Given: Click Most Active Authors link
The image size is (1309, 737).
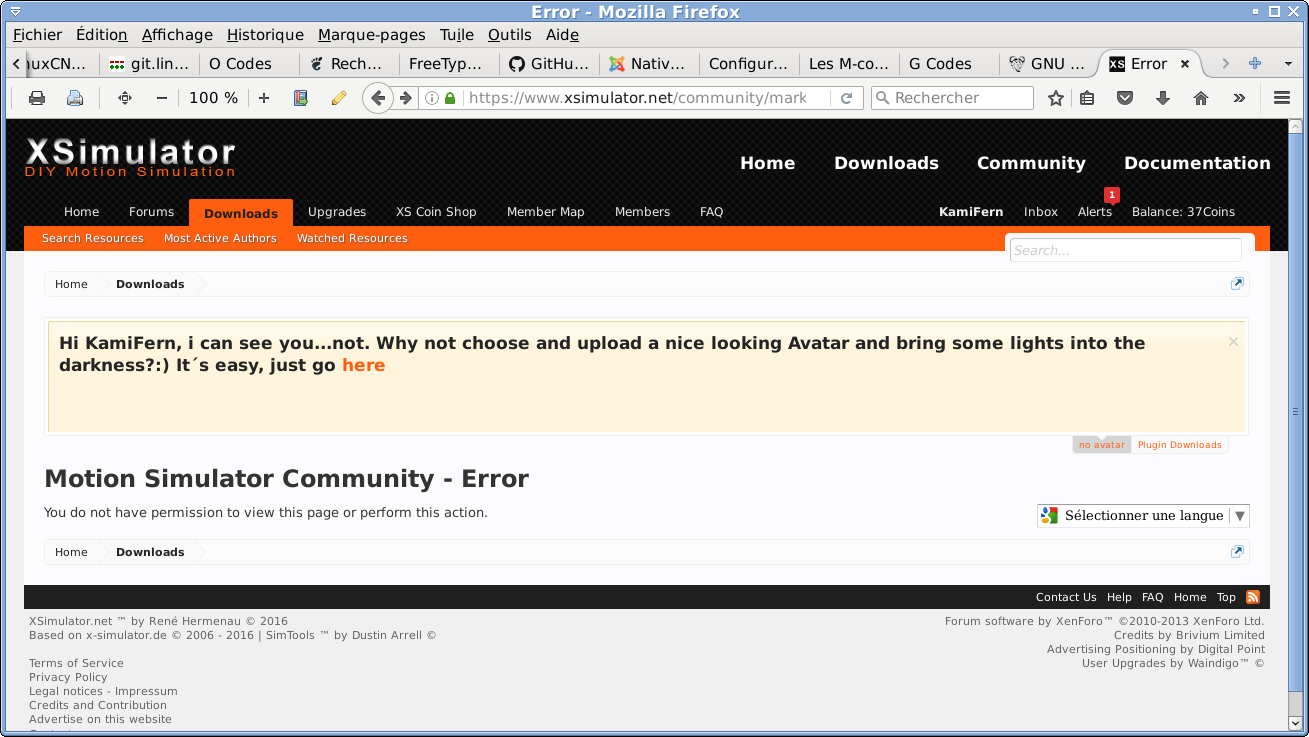Looking at the screenshot, I should 220,238.
